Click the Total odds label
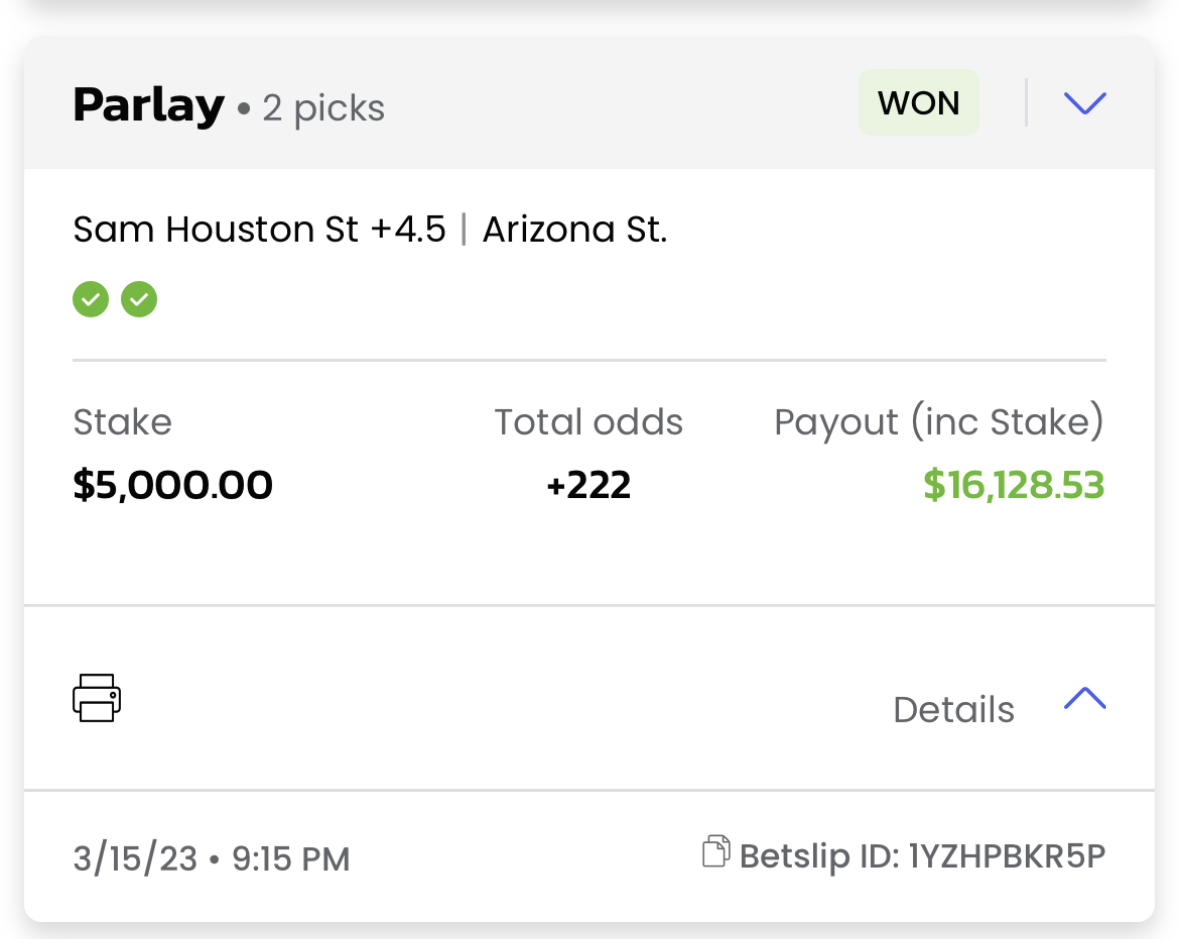 click(x=588, y=422)
